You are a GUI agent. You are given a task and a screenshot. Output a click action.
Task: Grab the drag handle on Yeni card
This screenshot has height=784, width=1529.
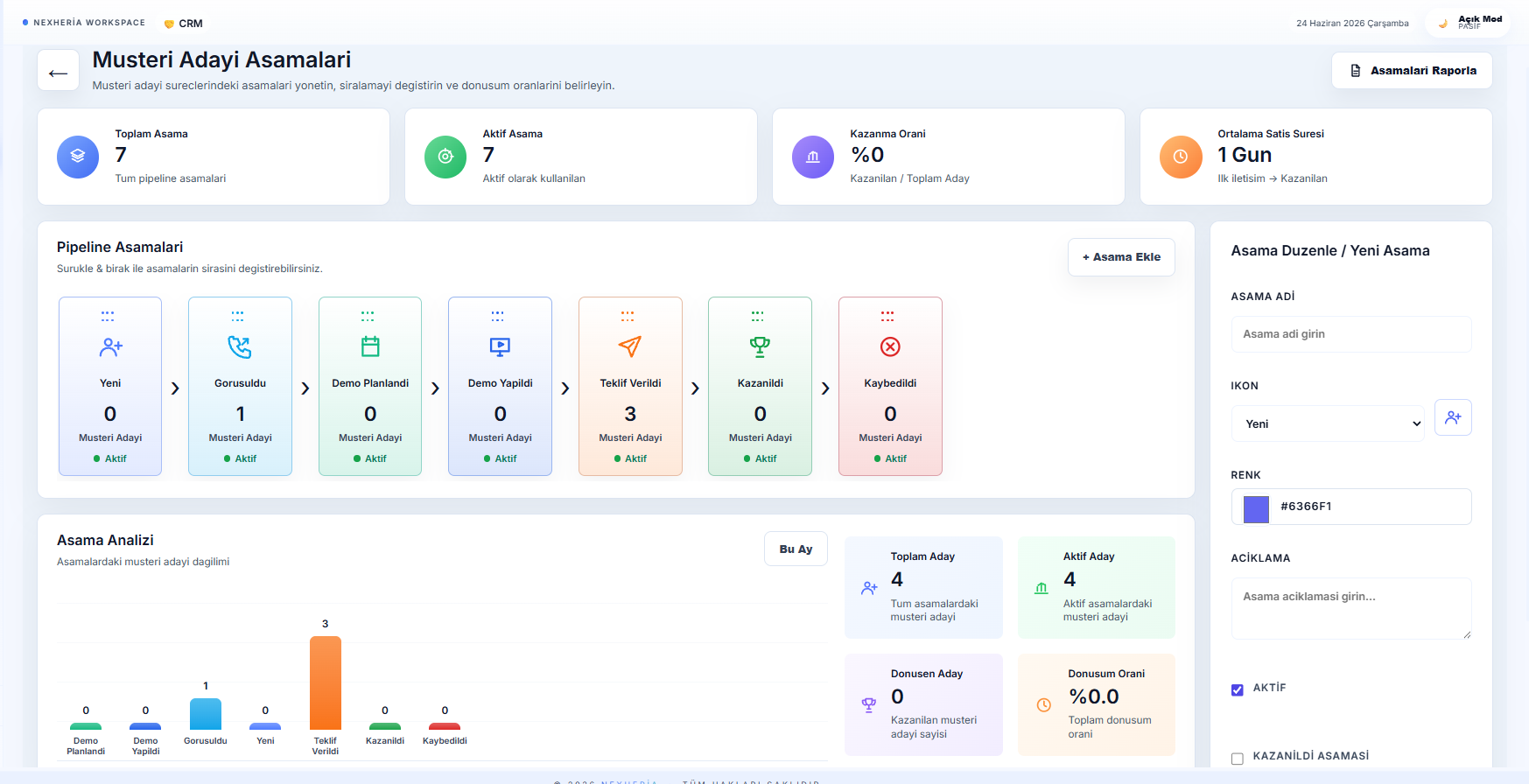tap(108, 316)
